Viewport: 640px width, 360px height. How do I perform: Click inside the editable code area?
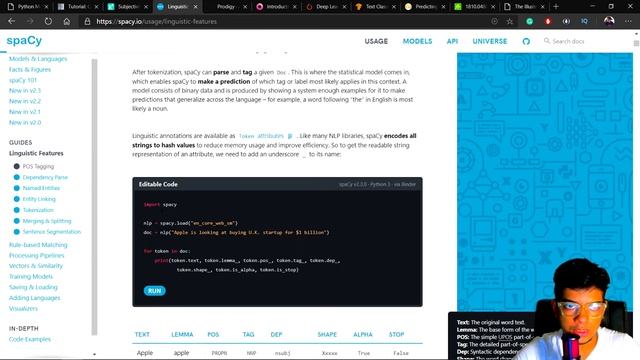click(277, 237)
